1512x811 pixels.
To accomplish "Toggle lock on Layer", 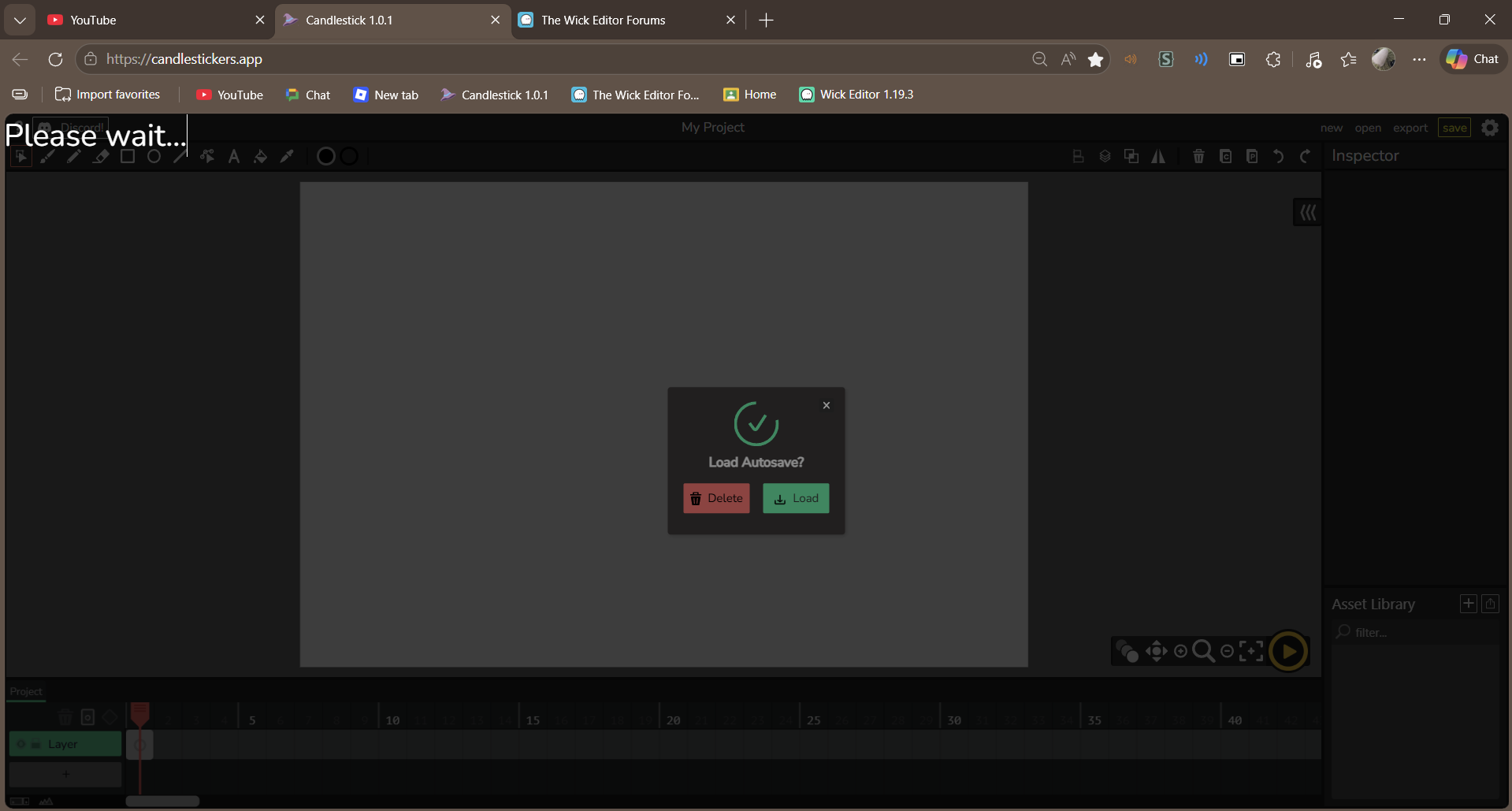I will click(35, 744).
